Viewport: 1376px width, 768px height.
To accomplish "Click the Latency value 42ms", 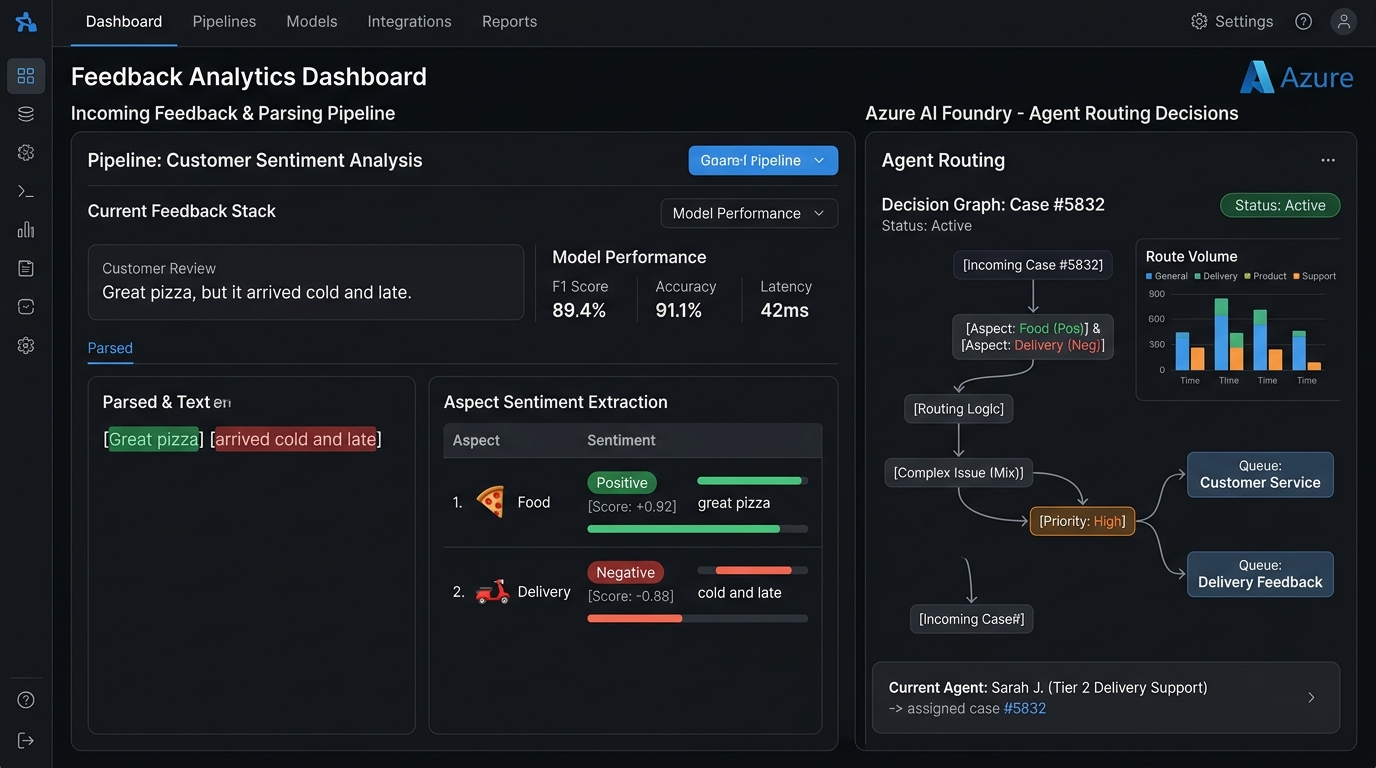I will tap(785, 311).
